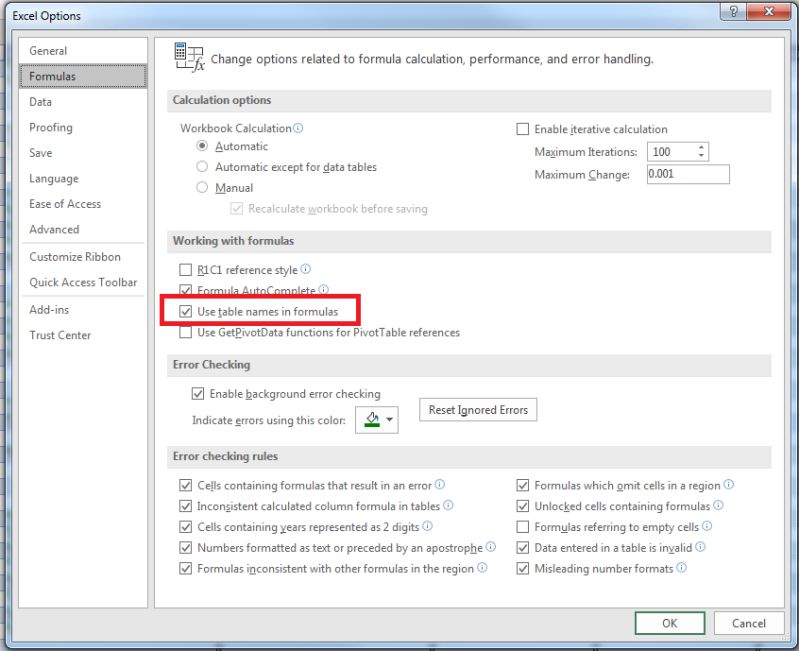Toggle Formulas inconsistent with other formulas checkbox
Image resolution: width=799 pixels, height=651 pixels.
185,568
